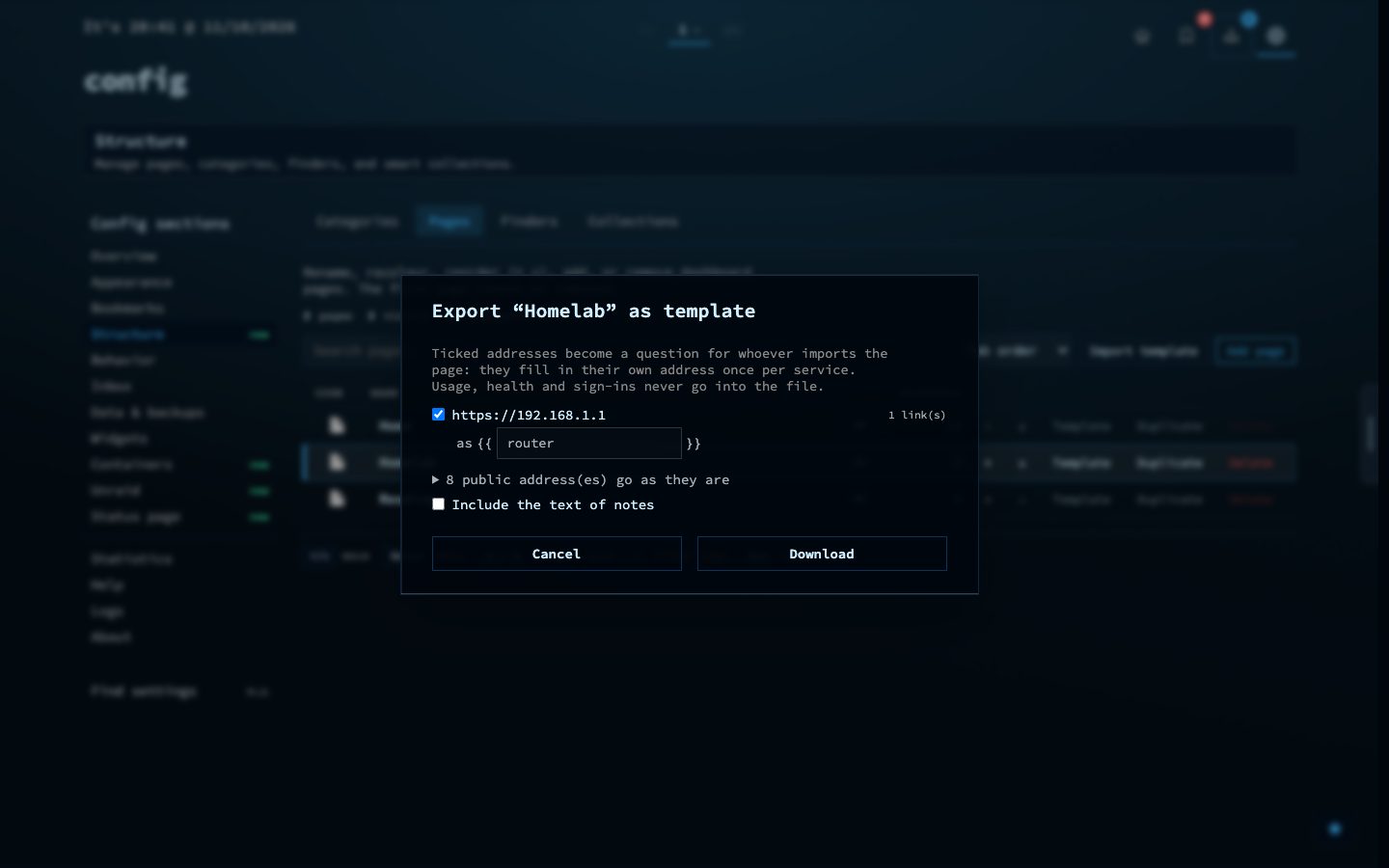The height and width of the screenshot is (868, 1389).
Task: Cancel the template export
Action: point(557,554)
